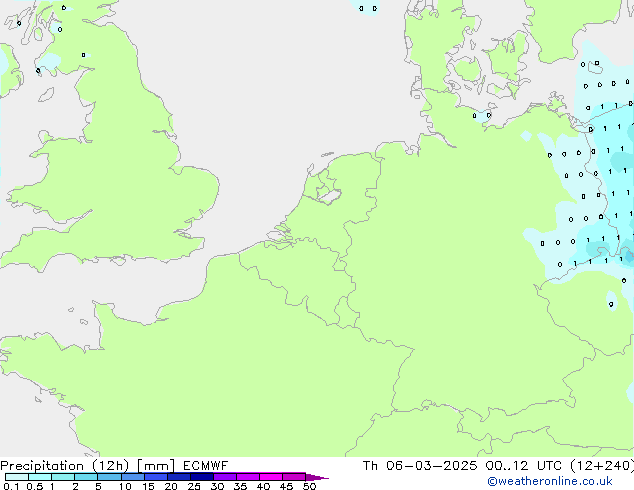Open the weatheronline.co.uk copyright link
Image resolution: width=634 pixels, height=490 pixels.
550,481
